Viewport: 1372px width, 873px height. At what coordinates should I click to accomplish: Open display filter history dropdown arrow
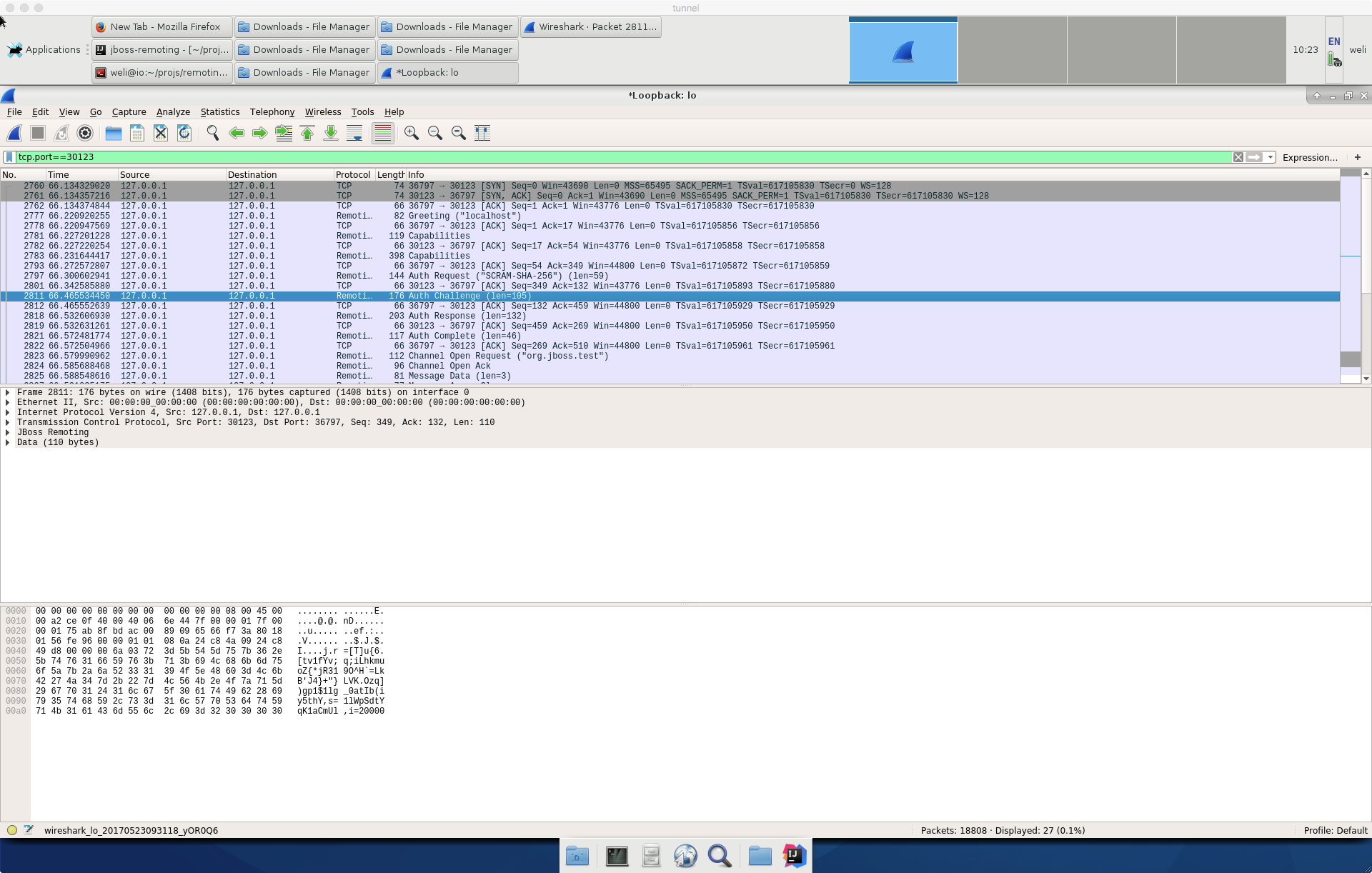pyautogui.click(x=1271, y=157)
